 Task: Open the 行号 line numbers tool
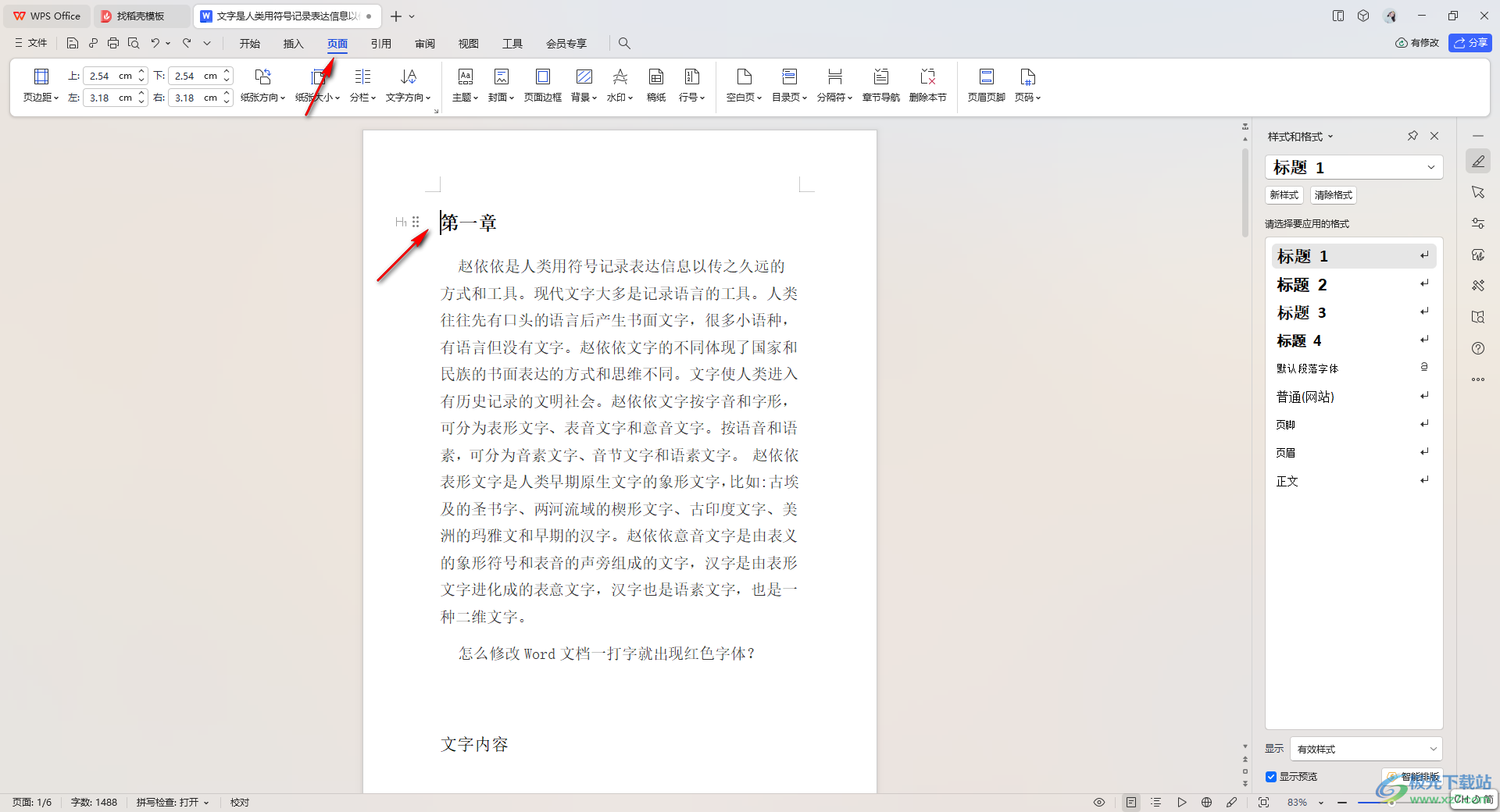[x=691, y=85]
